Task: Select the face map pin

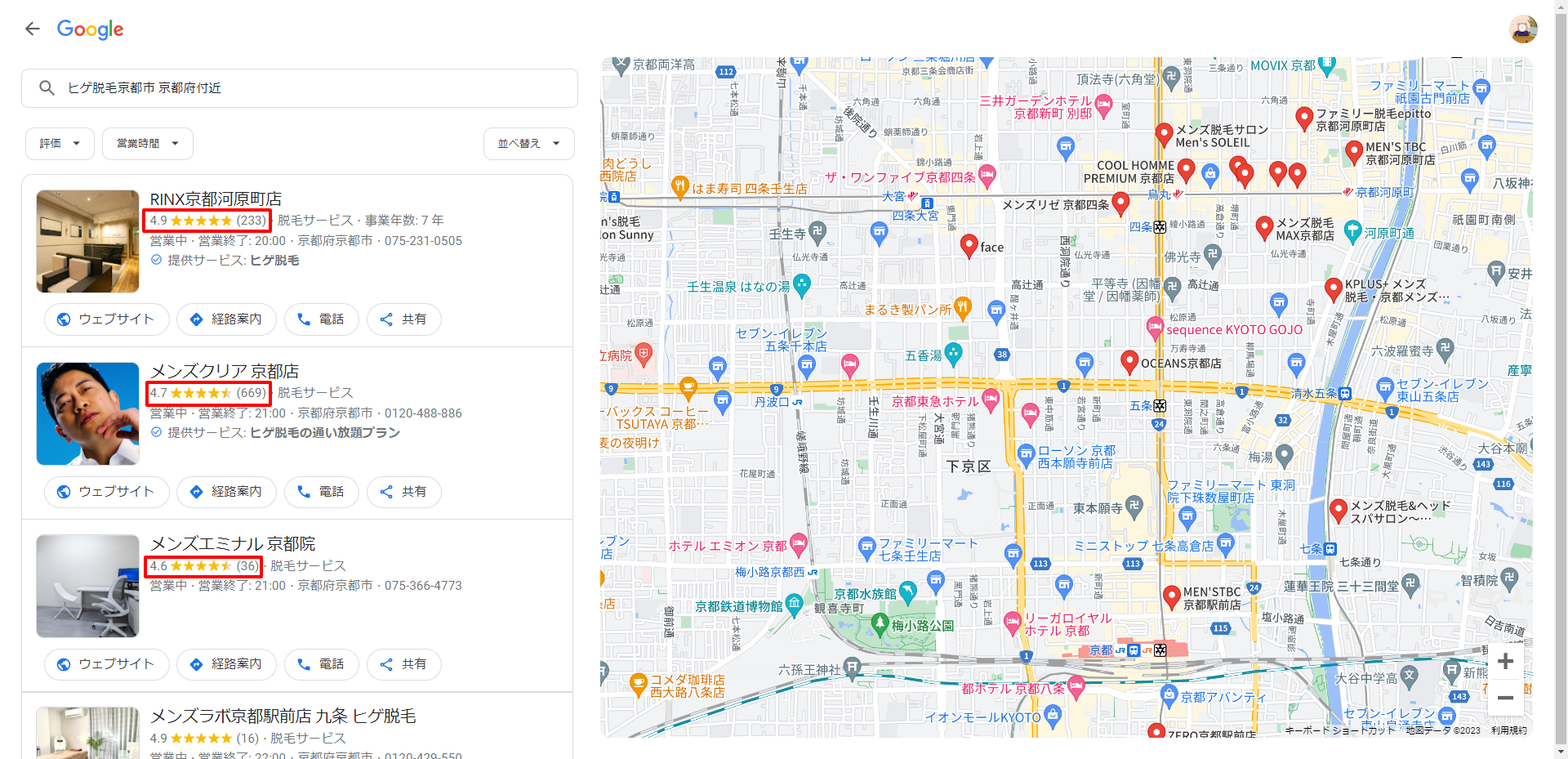Action: pos(969,246)
